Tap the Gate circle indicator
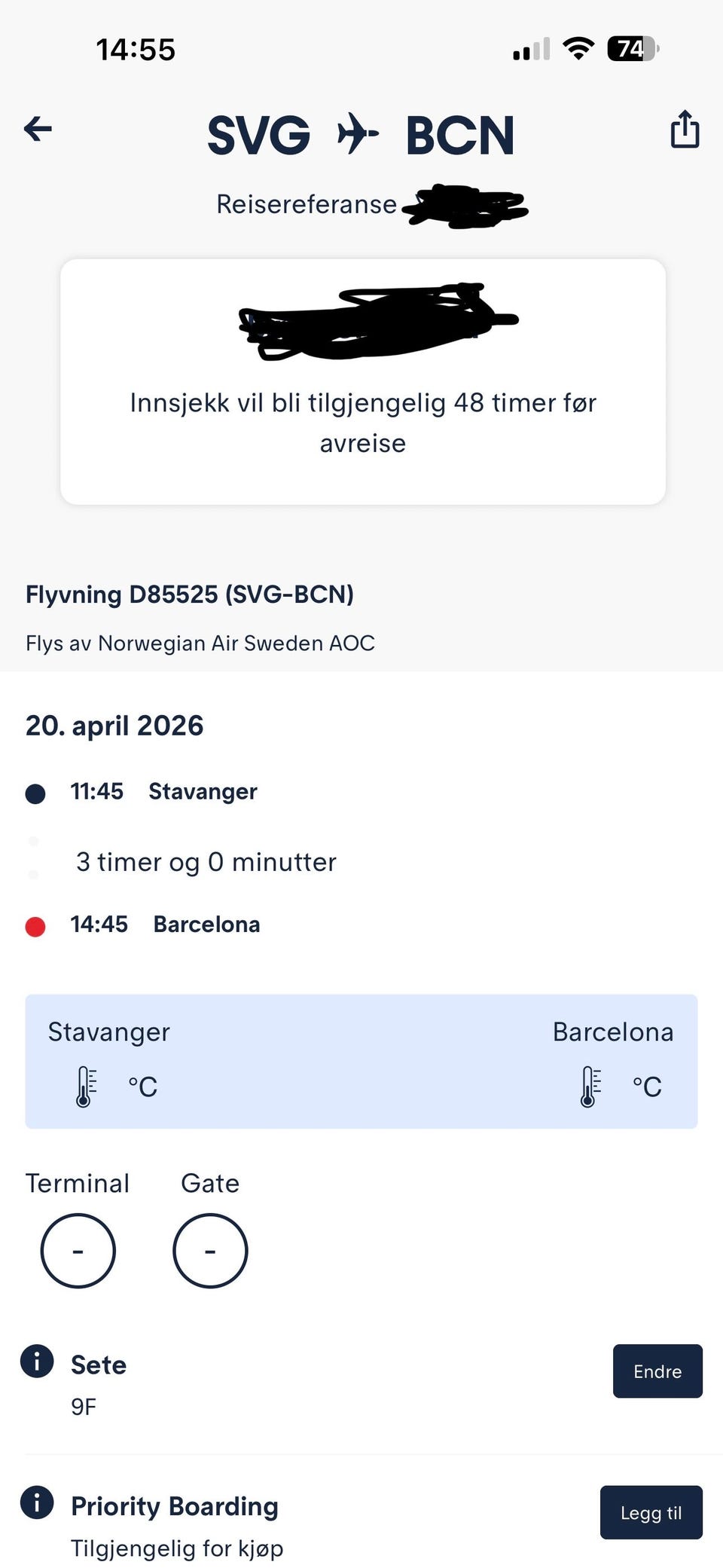This screenshot has width=723, height=1568. [x=210, y=1250]
